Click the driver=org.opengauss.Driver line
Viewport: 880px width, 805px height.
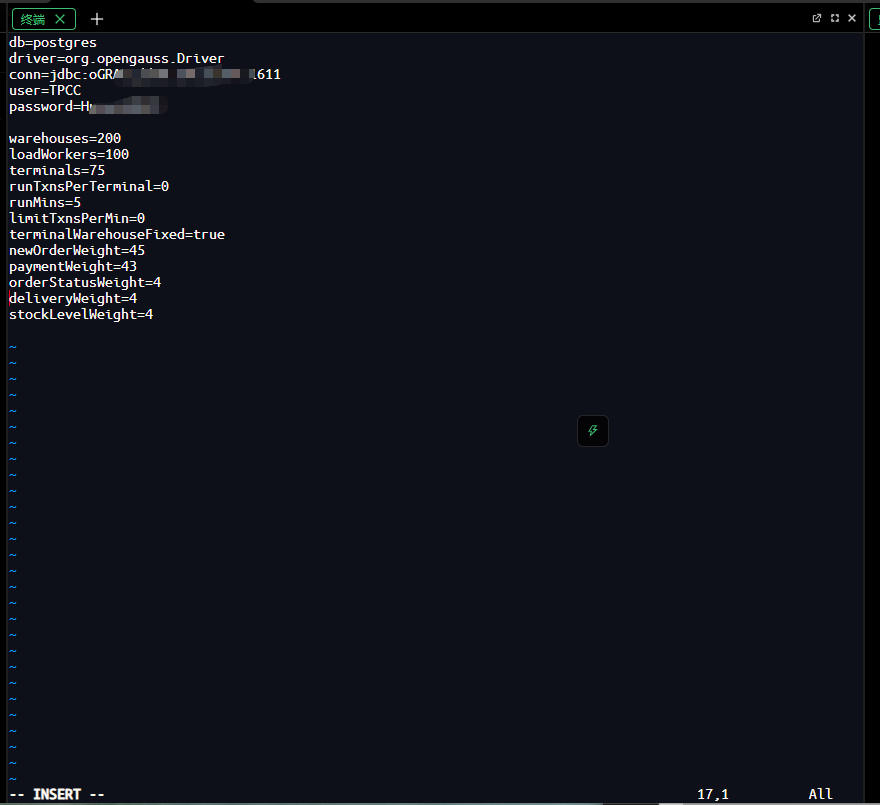(x=117, y=58)
